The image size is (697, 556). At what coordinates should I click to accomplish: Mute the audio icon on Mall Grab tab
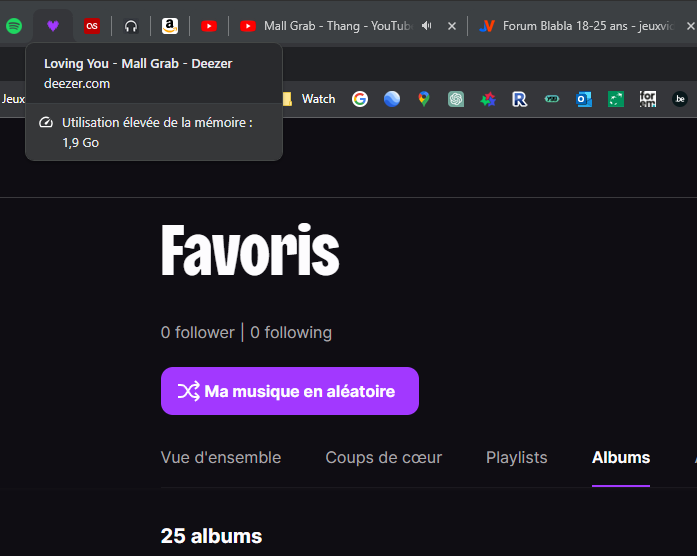427,26
